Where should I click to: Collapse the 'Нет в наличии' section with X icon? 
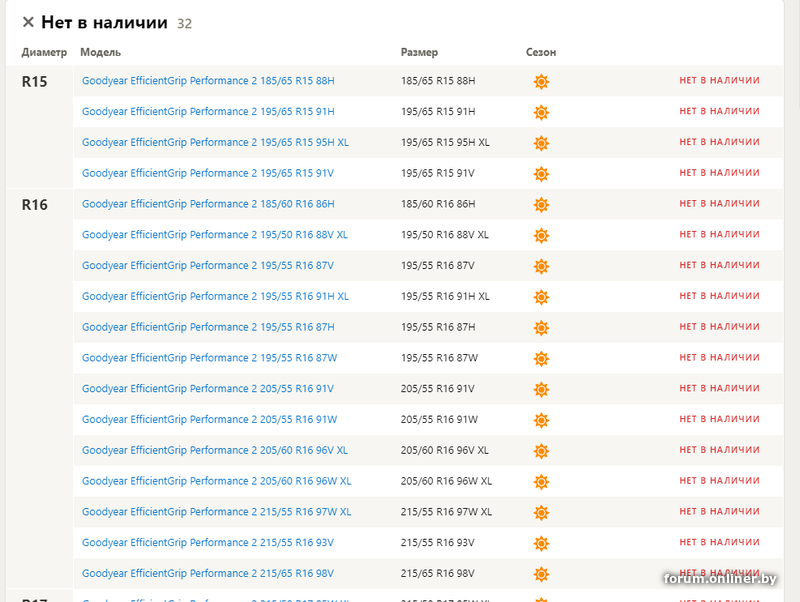click(x=28, y=22)
